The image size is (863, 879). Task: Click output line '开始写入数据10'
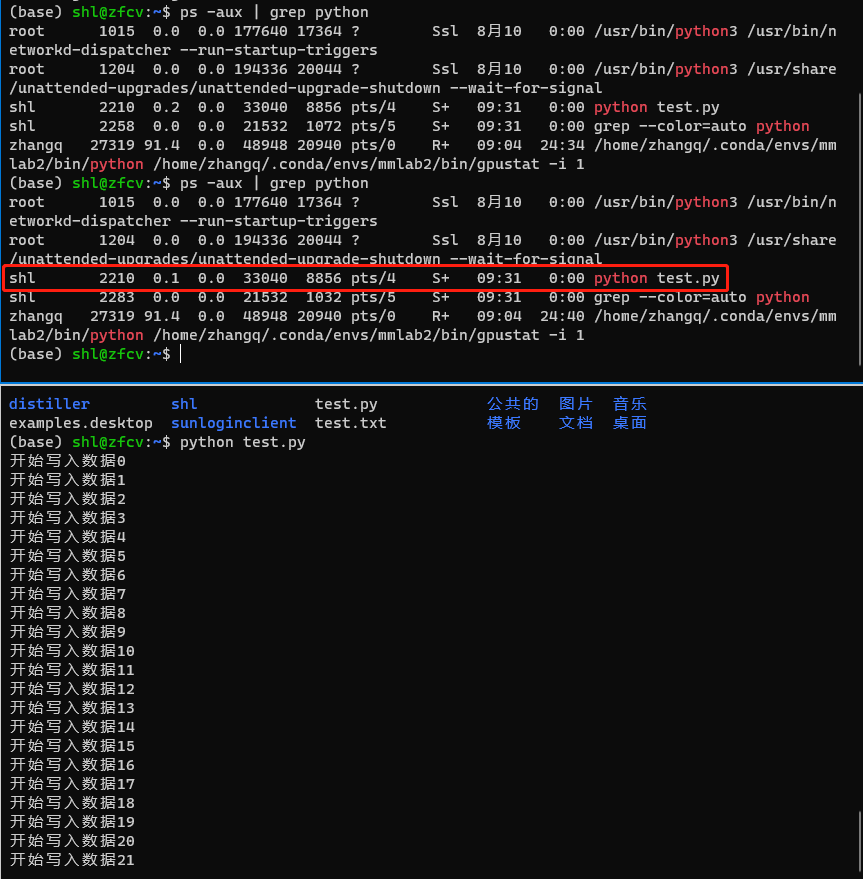pos(72,651)
